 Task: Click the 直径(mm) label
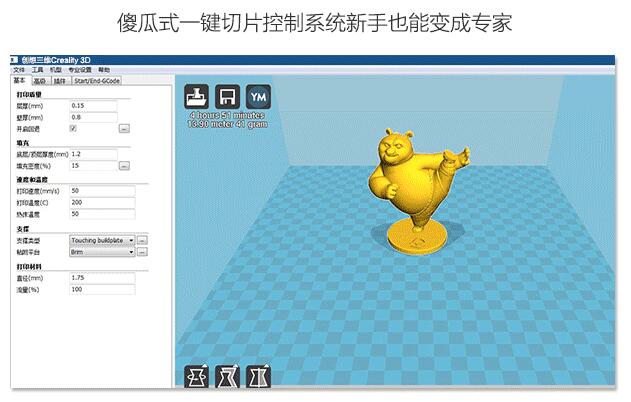point(30,278)
